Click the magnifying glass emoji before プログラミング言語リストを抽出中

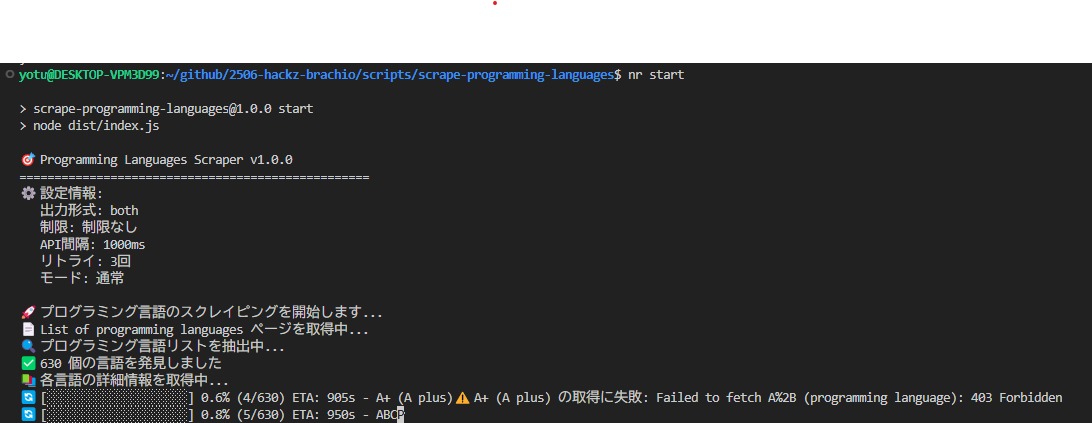click(29, 346)
